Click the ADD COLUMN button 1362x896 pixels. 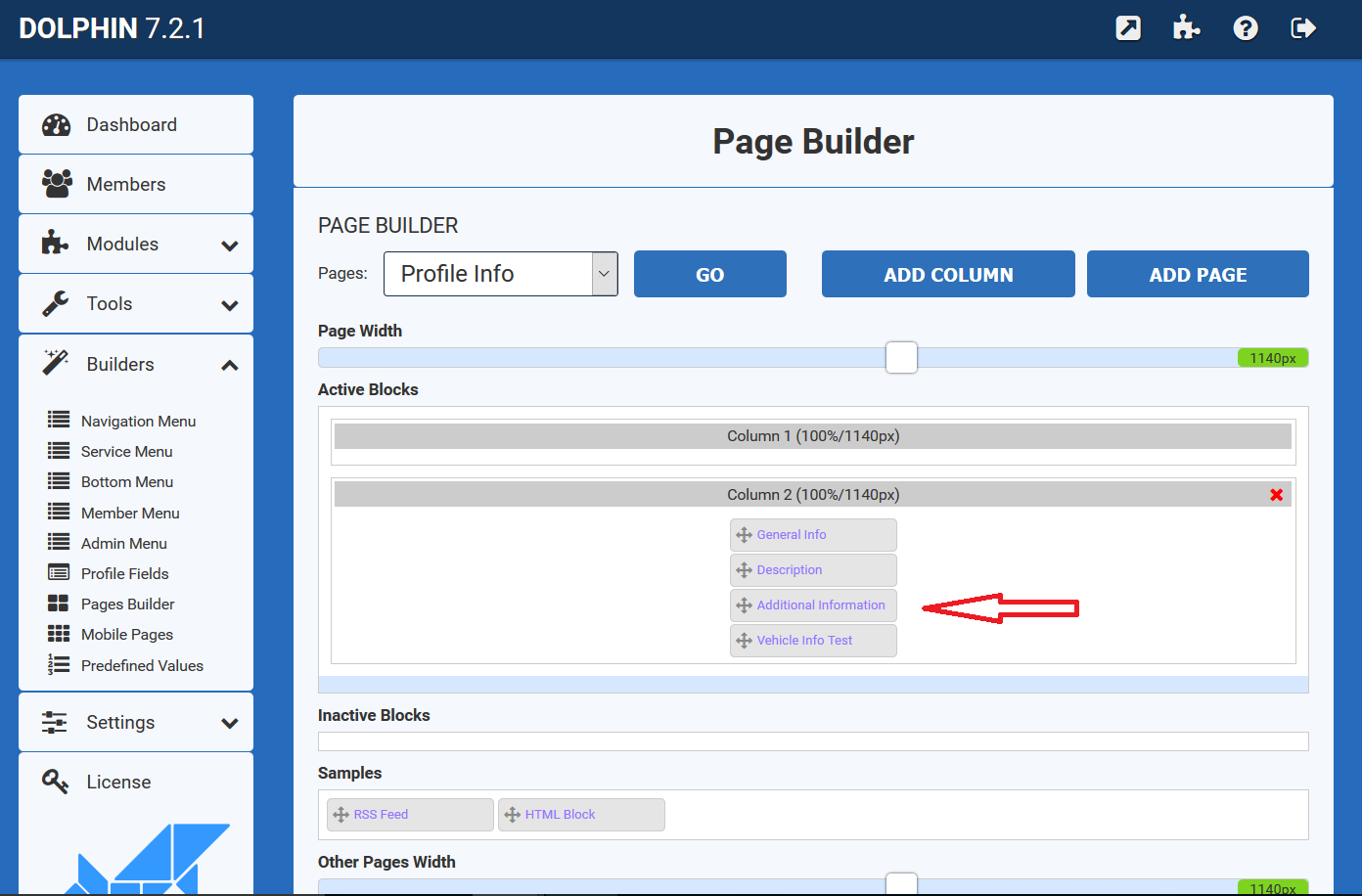pyautogui.click(x=947, y=275)
